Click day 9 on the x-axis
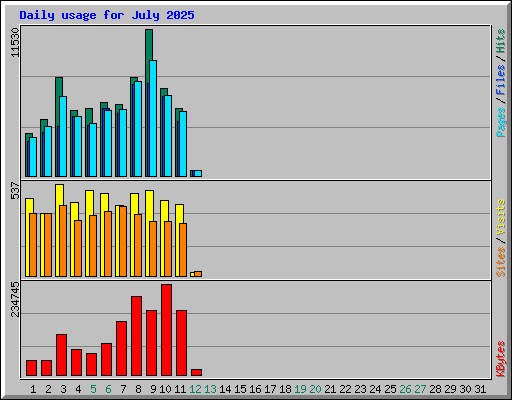The width and height of the screenshot is (512, 400). point(153,389)
